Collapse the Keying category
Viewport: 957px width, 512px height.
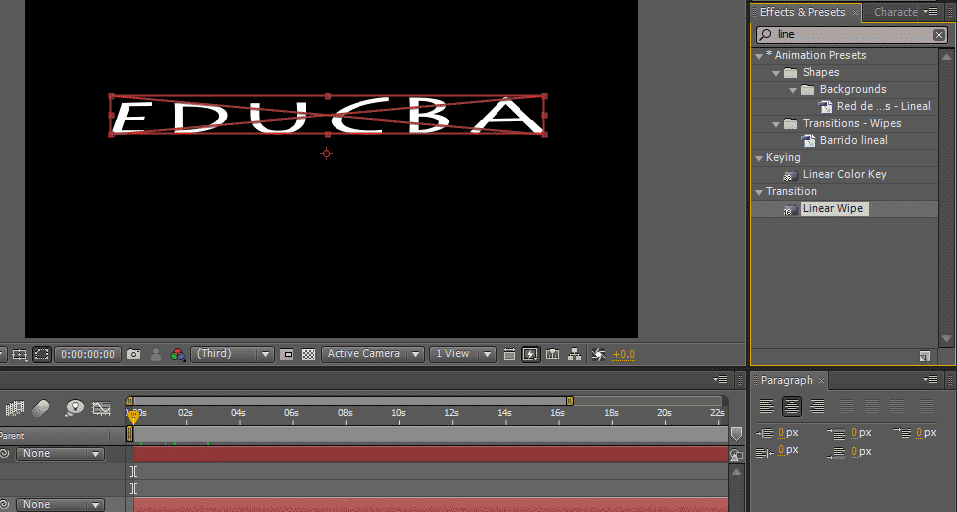(x=759, y=158)
